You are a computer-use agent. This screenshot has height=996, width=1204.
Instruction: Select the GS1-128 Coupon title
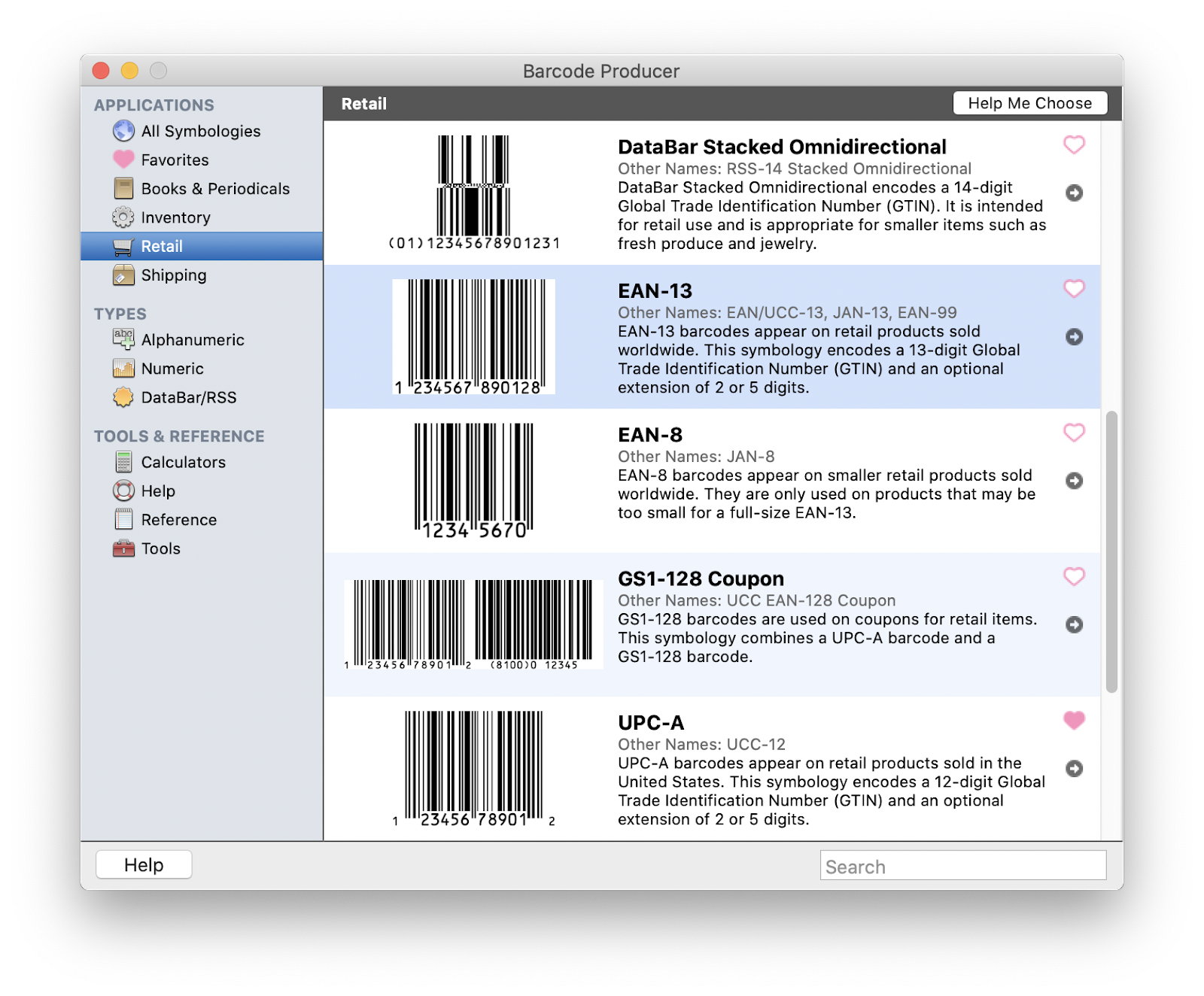click(701, 578)
